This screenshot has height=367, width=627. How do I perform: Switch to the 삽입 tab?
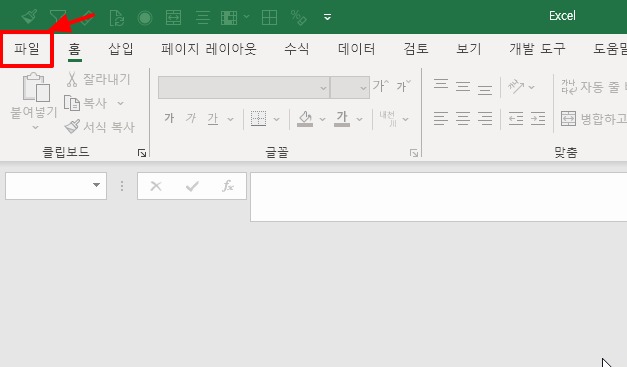coord(121,49)
